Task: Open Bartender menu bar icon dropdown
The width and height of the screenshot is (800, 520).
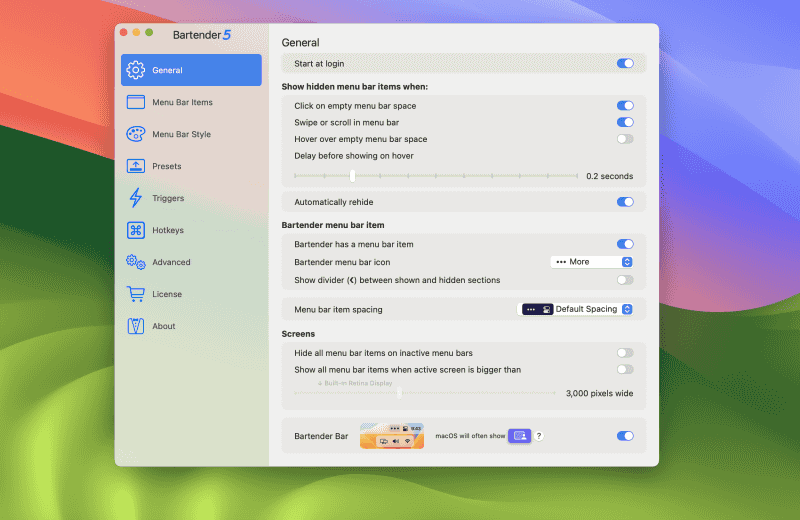Action: (592, 262)
